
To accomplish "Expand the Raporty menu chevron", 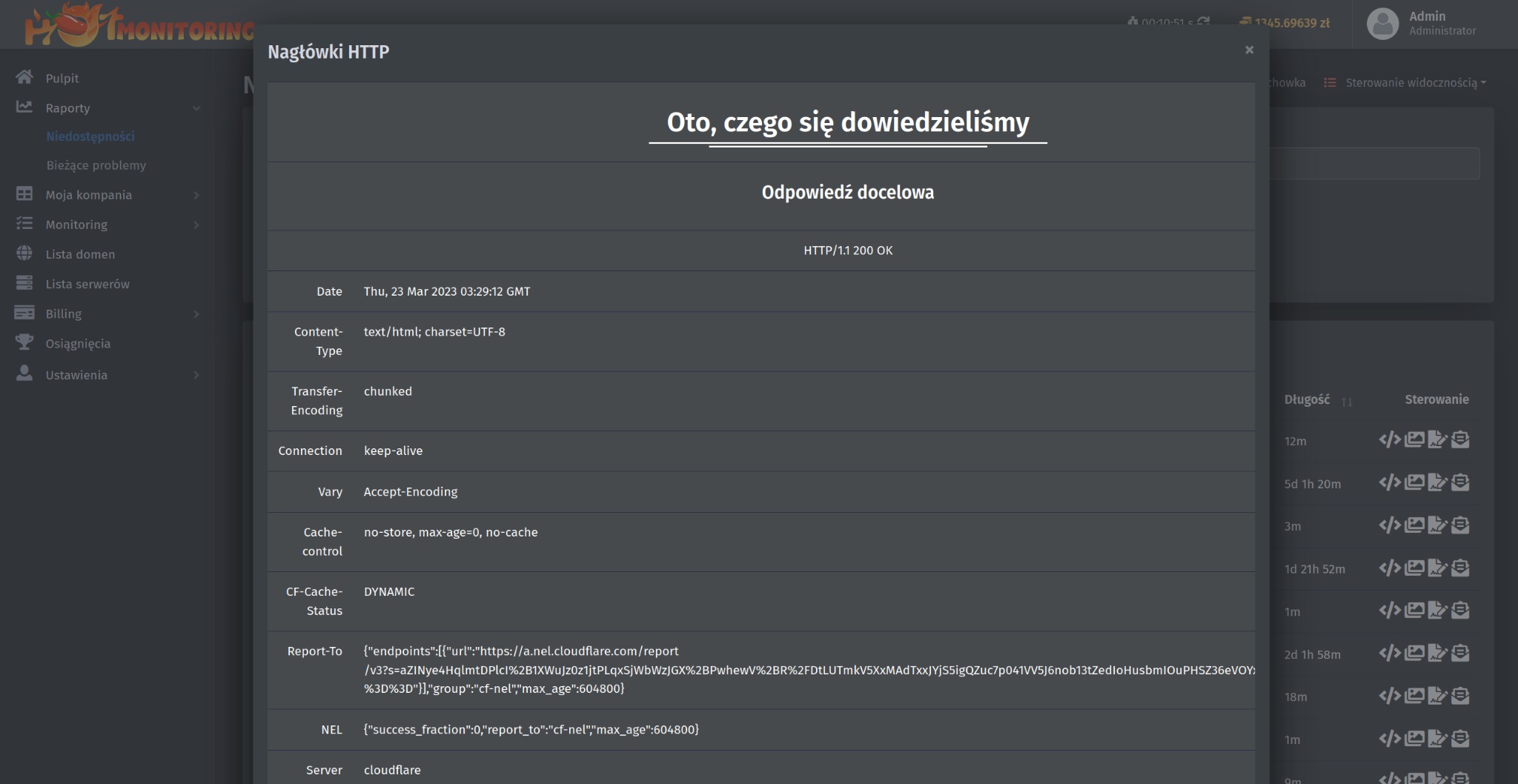I will pos(196,108).
